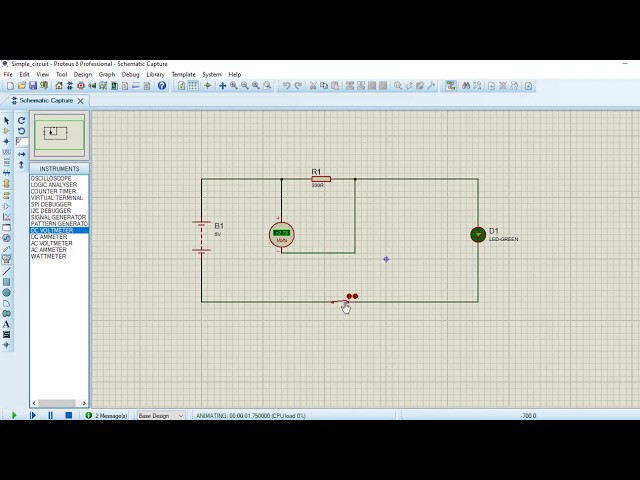Click the Zoom Out magnifier icon

(x=244, y=86)
